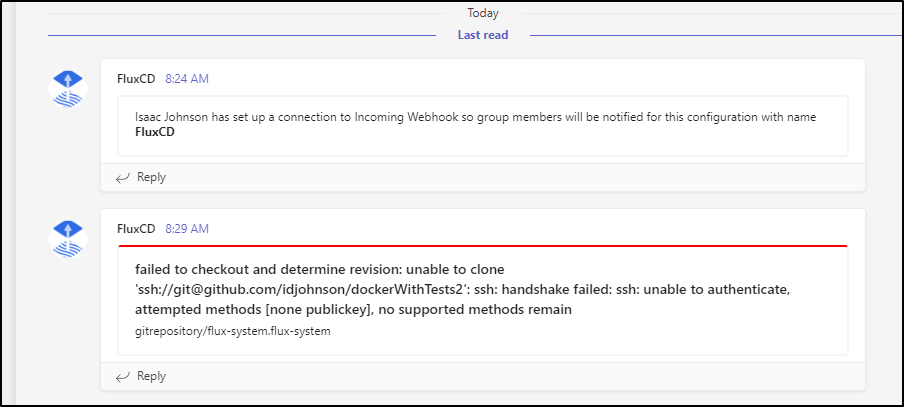Viewport: 904px width, 407px height.
Task: Jump to the Last read marker
Action: coord(483,35)
